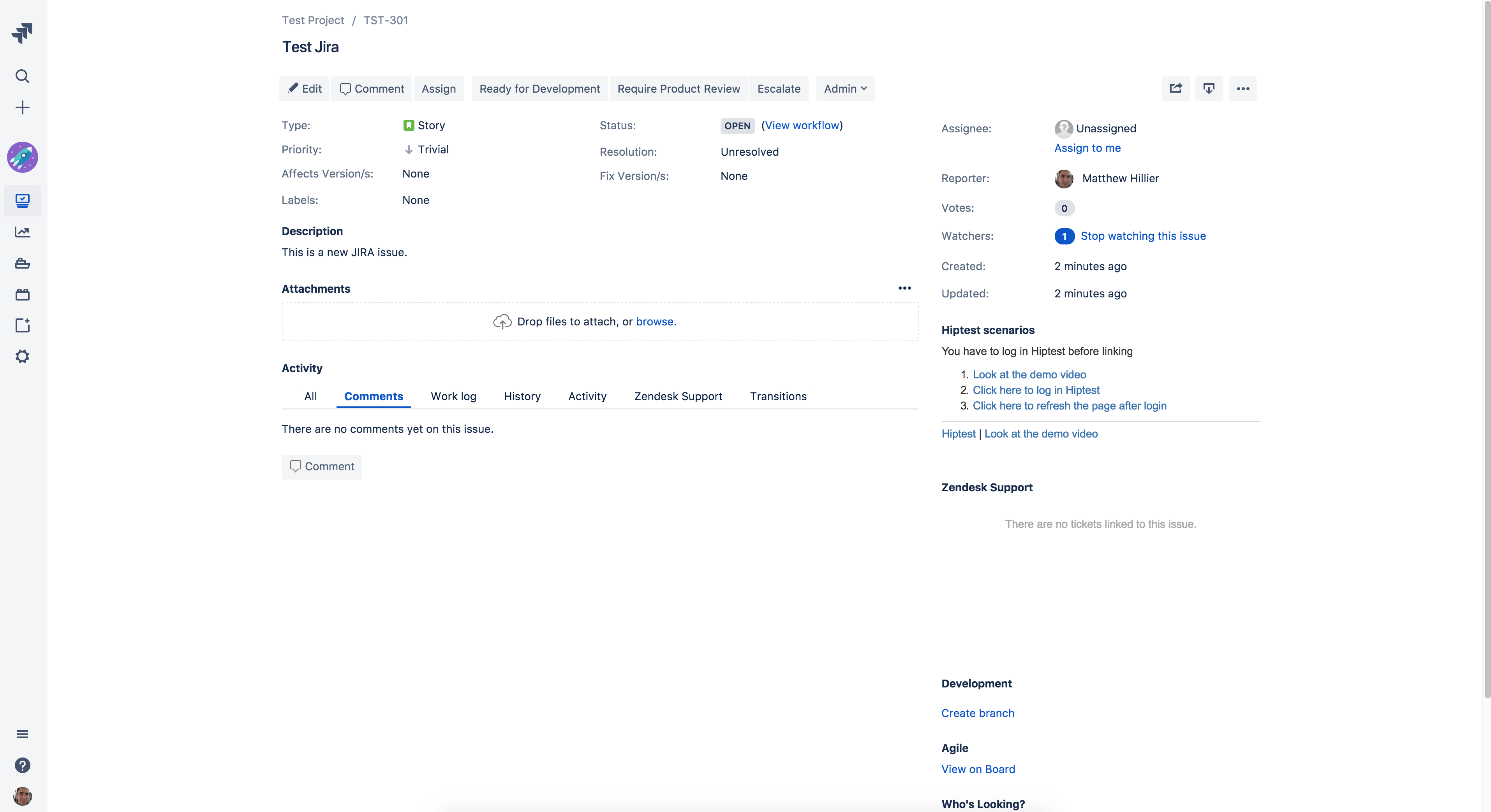
Task: Open add-item page icon in sidebar
Action: [x=22, y=325]
